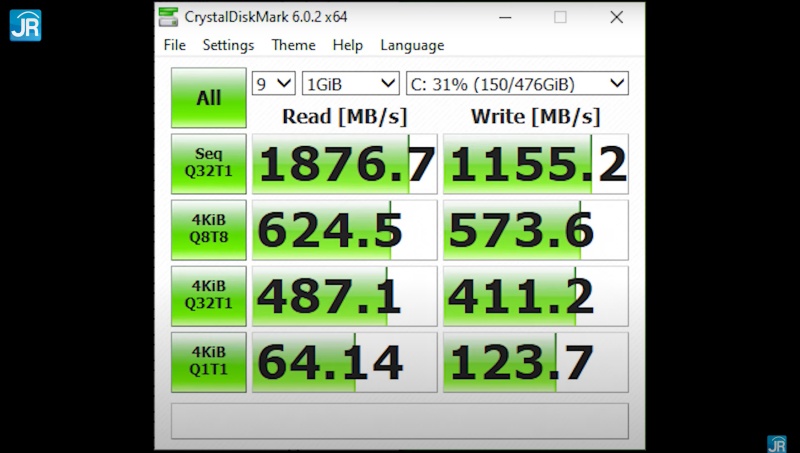This screenshot has width=800, height=453.
Task: Click the empty comment field at bottom
Action: (399, 421)
